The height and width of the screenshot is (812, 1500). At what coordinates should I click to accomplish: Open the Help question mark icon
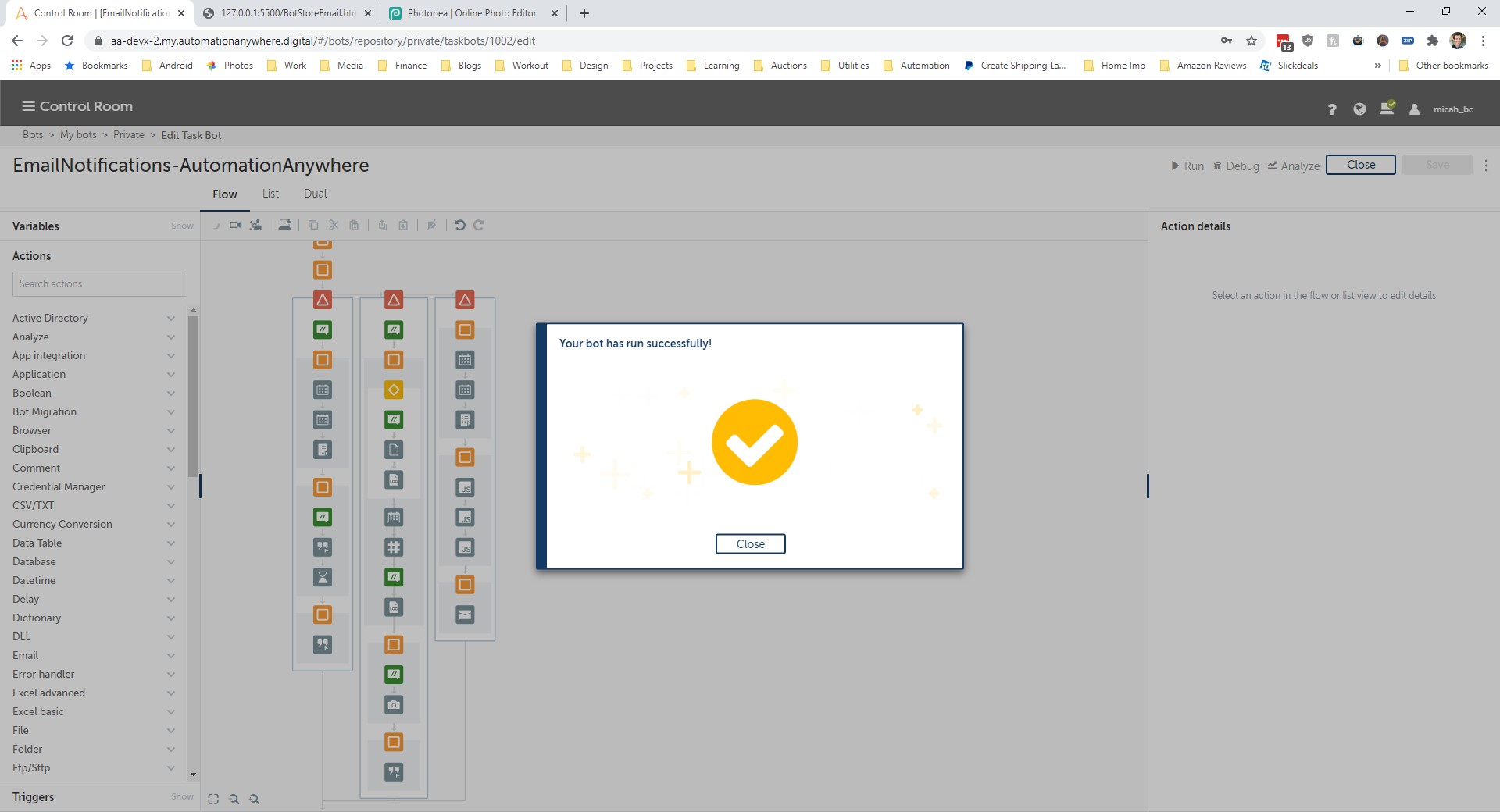click(1332, 109)
